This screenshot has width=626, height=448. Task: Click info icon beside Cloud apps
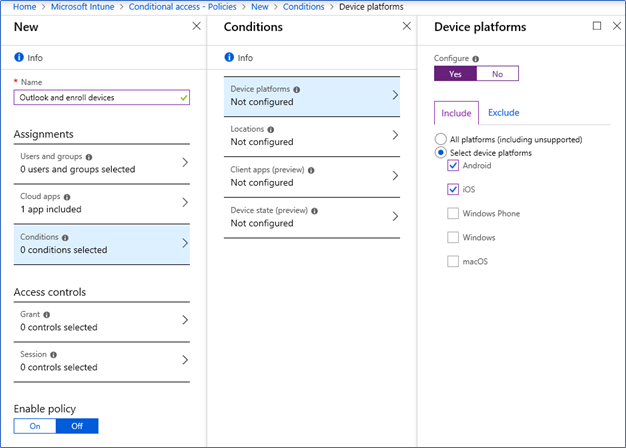click(x=67, y=197)
